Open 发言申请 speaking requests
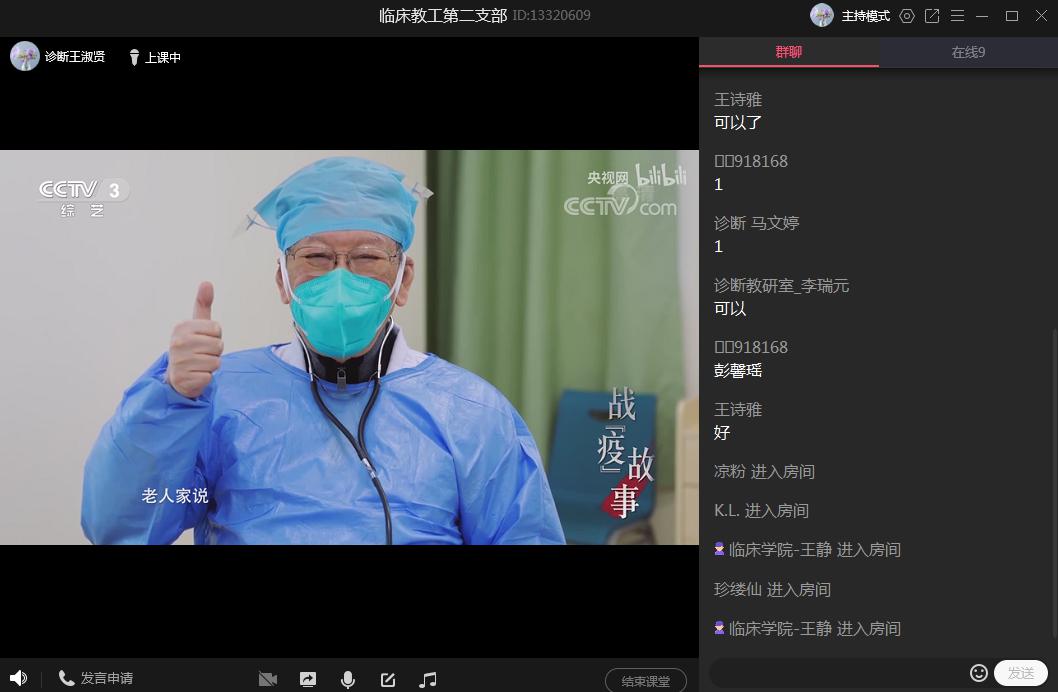Viewport: 1058px width, 692px height. (96, 678)
